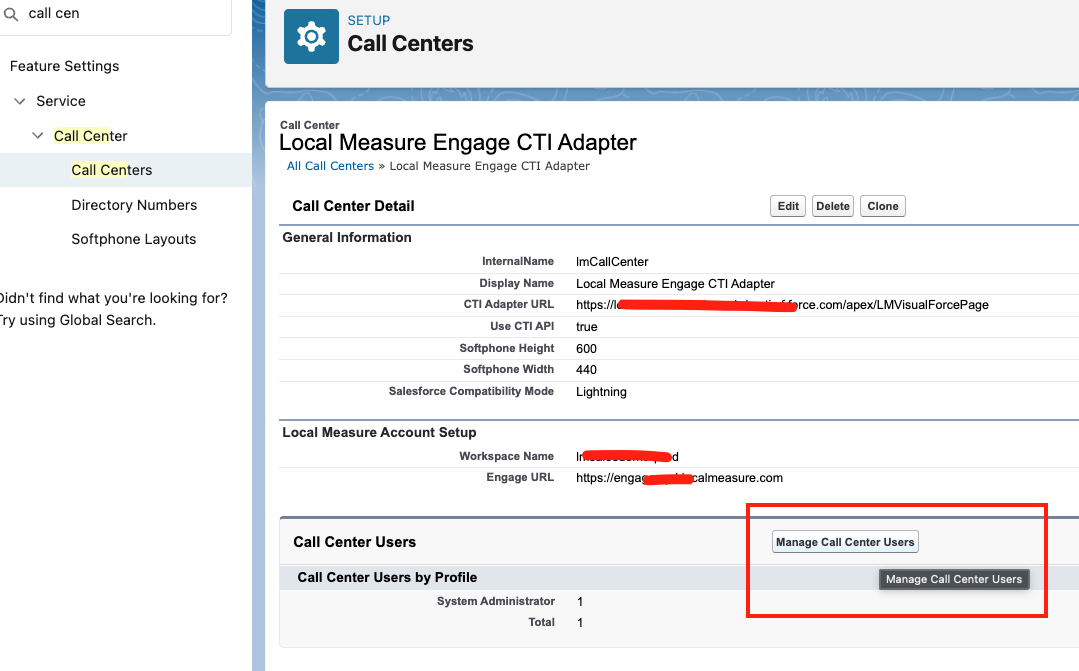Click the CTI Adapter URL value
The image size is (1079, 671).
tap(782, 304)
